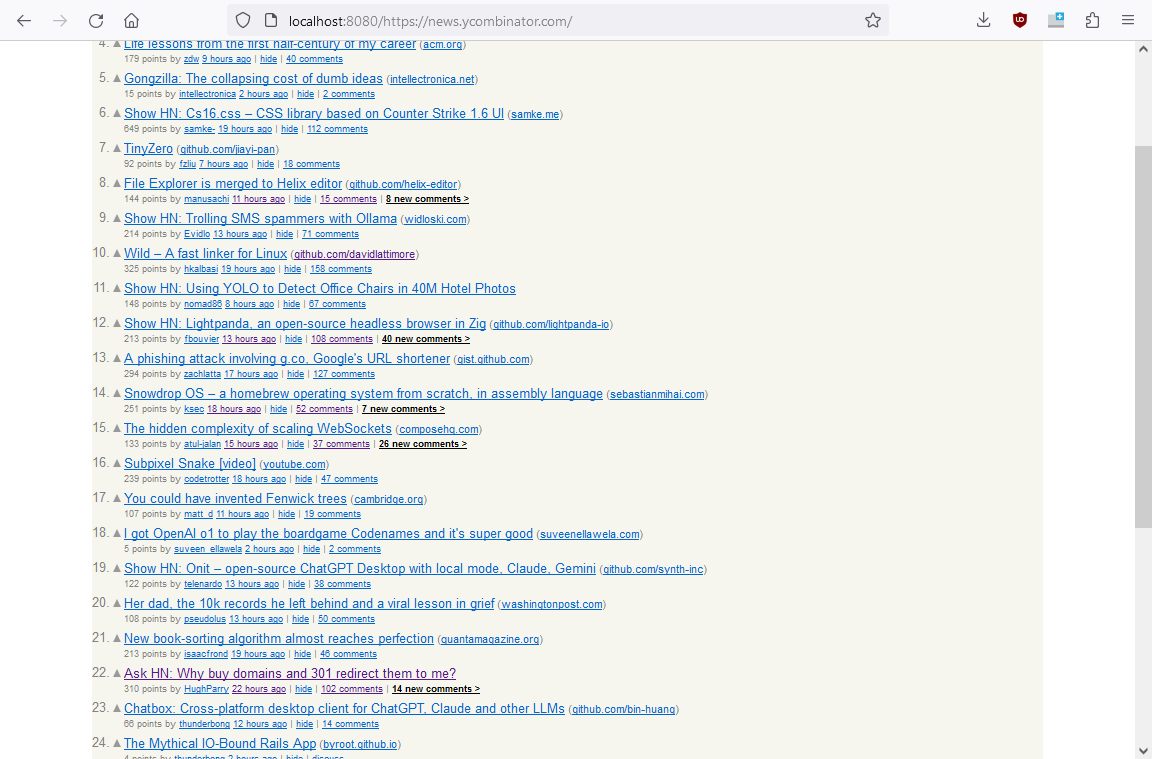Upvote the TinyZero story
Viewport: 1152px width, 759px height.
(116, 148)
